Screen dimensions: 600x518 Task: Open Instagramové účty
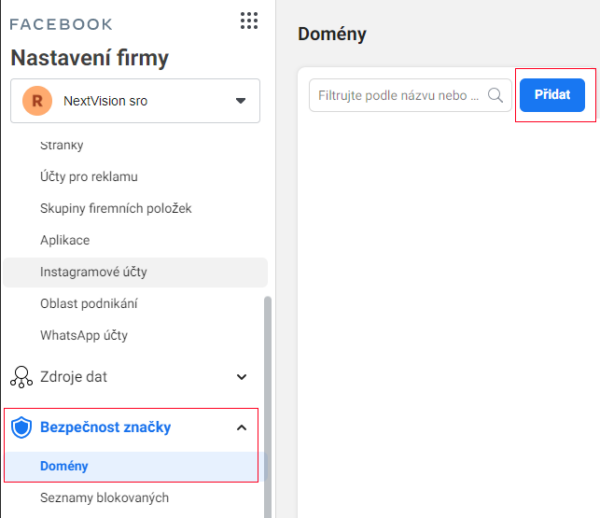[94, 272]
